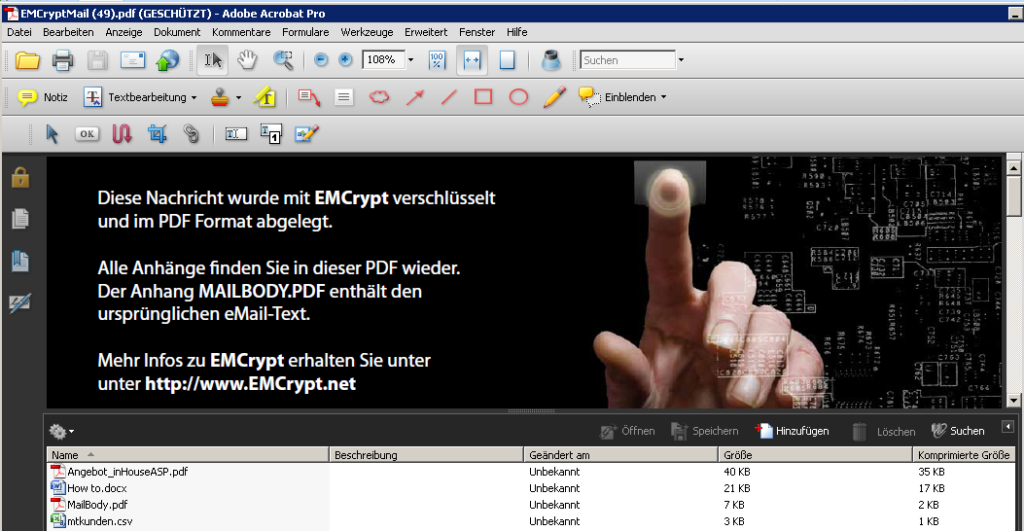This screenshot has height=531, width=1024.
Task: Click the 108% zoom value field
Action: pos(383,60)
